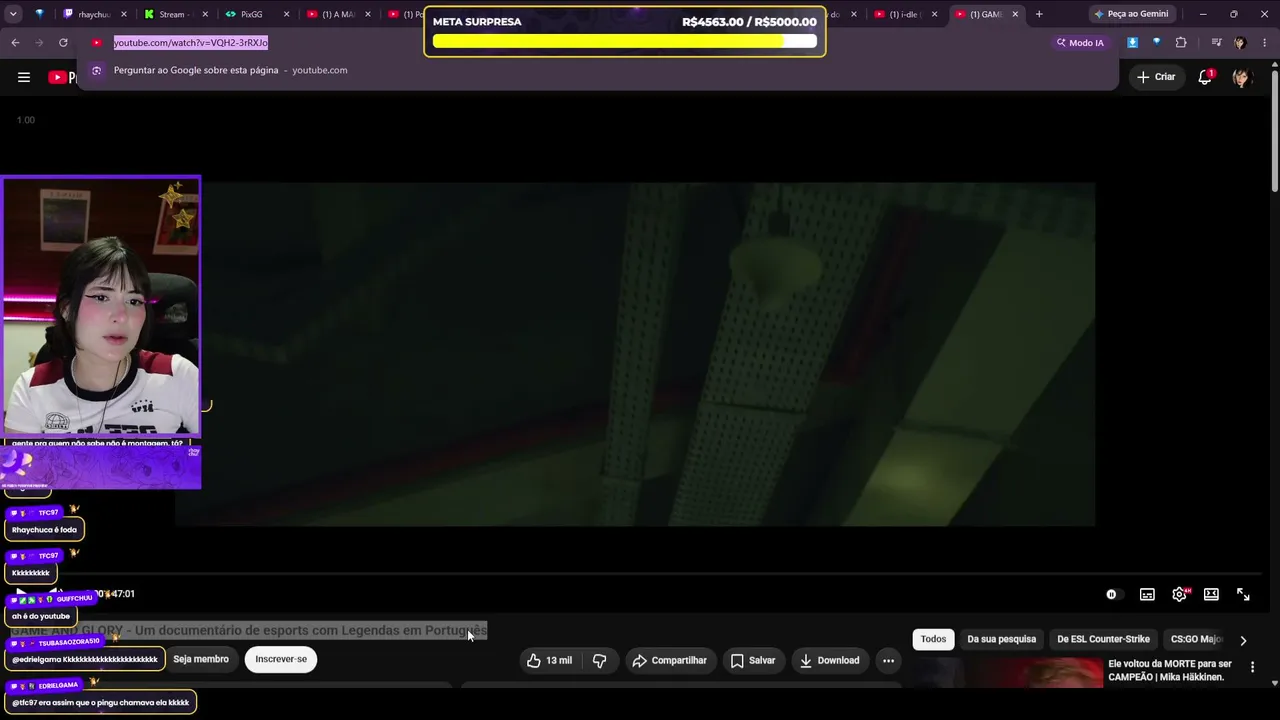Open the browser profile avatar

pyautogui.click(x=1240, y=43)
